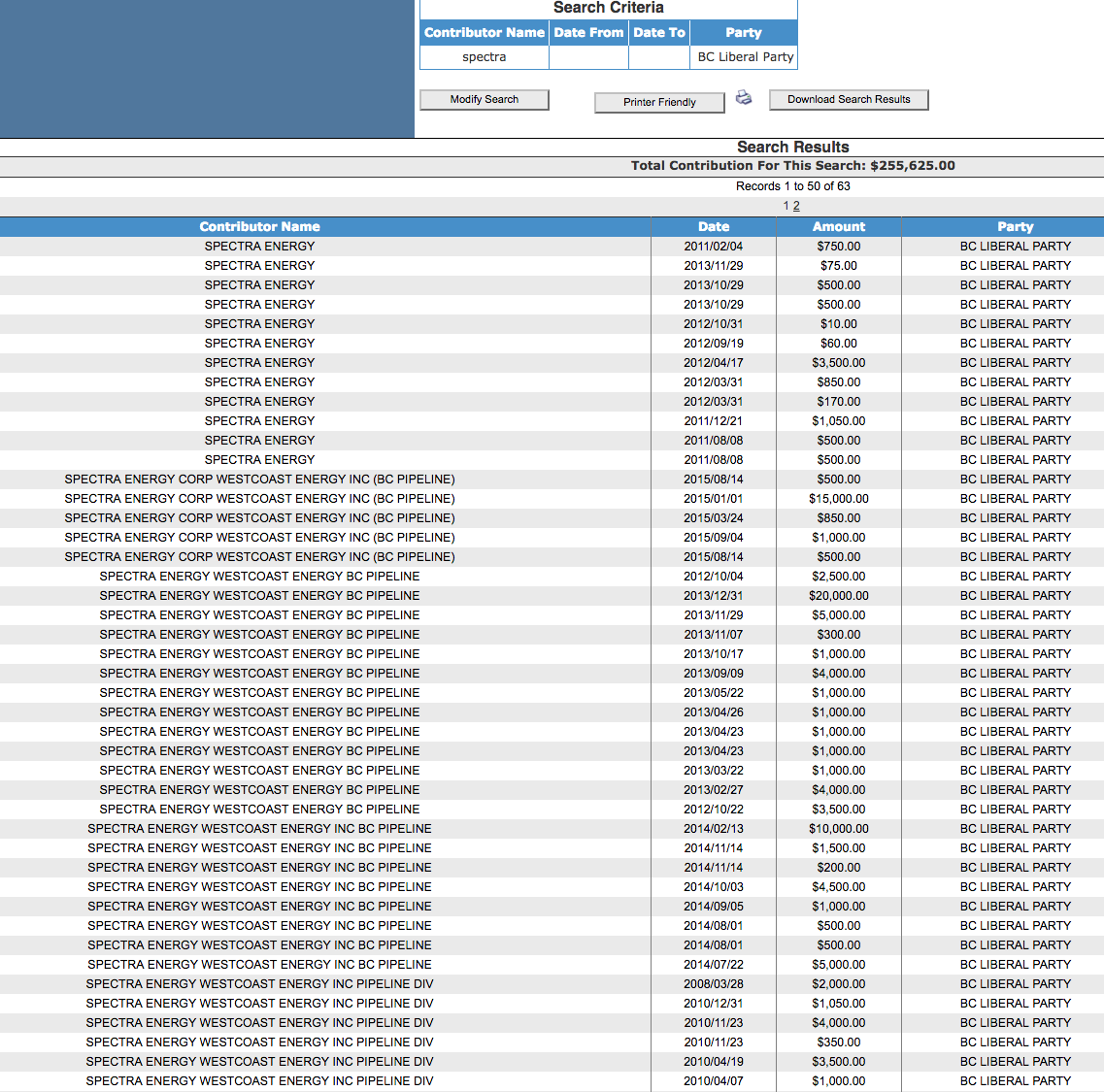The height and width of the screenshot is (1092, 1104).
Task: Select 'BC Liberal Party' criteria cell
Action: point(746,57)
